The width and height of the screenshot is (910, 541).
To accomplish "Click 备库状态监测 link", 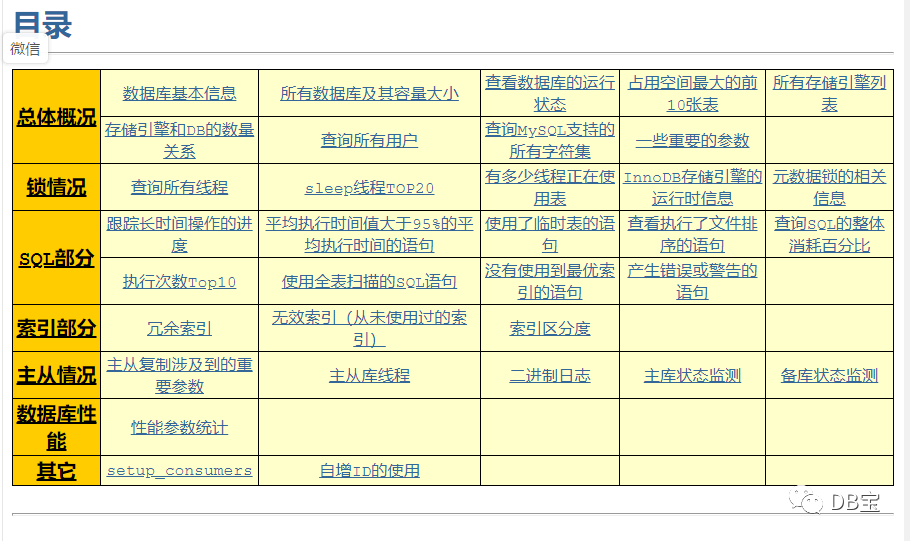I will (x=829, y=376).
